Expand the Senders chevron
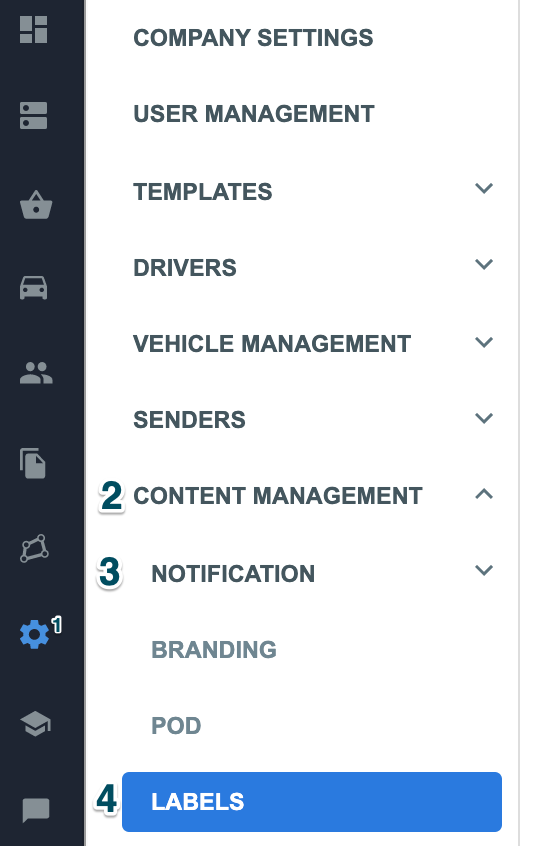This screenshot has width=542, height=846. (x=484, y=418)
